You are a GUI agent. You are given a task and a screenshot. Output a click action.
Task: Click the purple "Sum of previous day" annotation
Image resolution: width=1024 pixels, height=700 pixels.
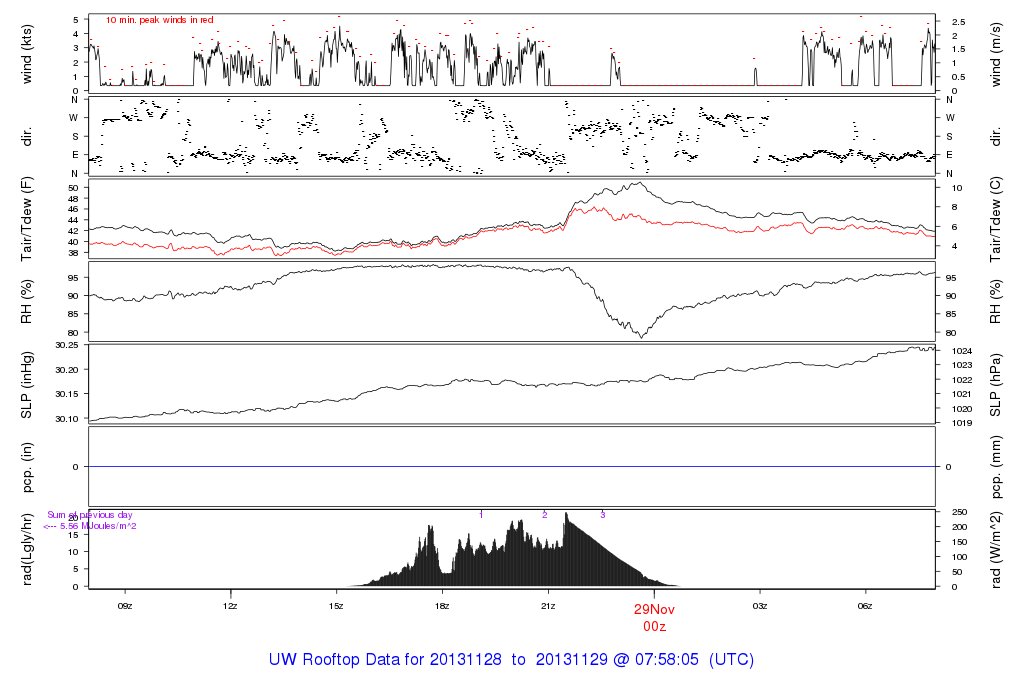coord(90,515)
